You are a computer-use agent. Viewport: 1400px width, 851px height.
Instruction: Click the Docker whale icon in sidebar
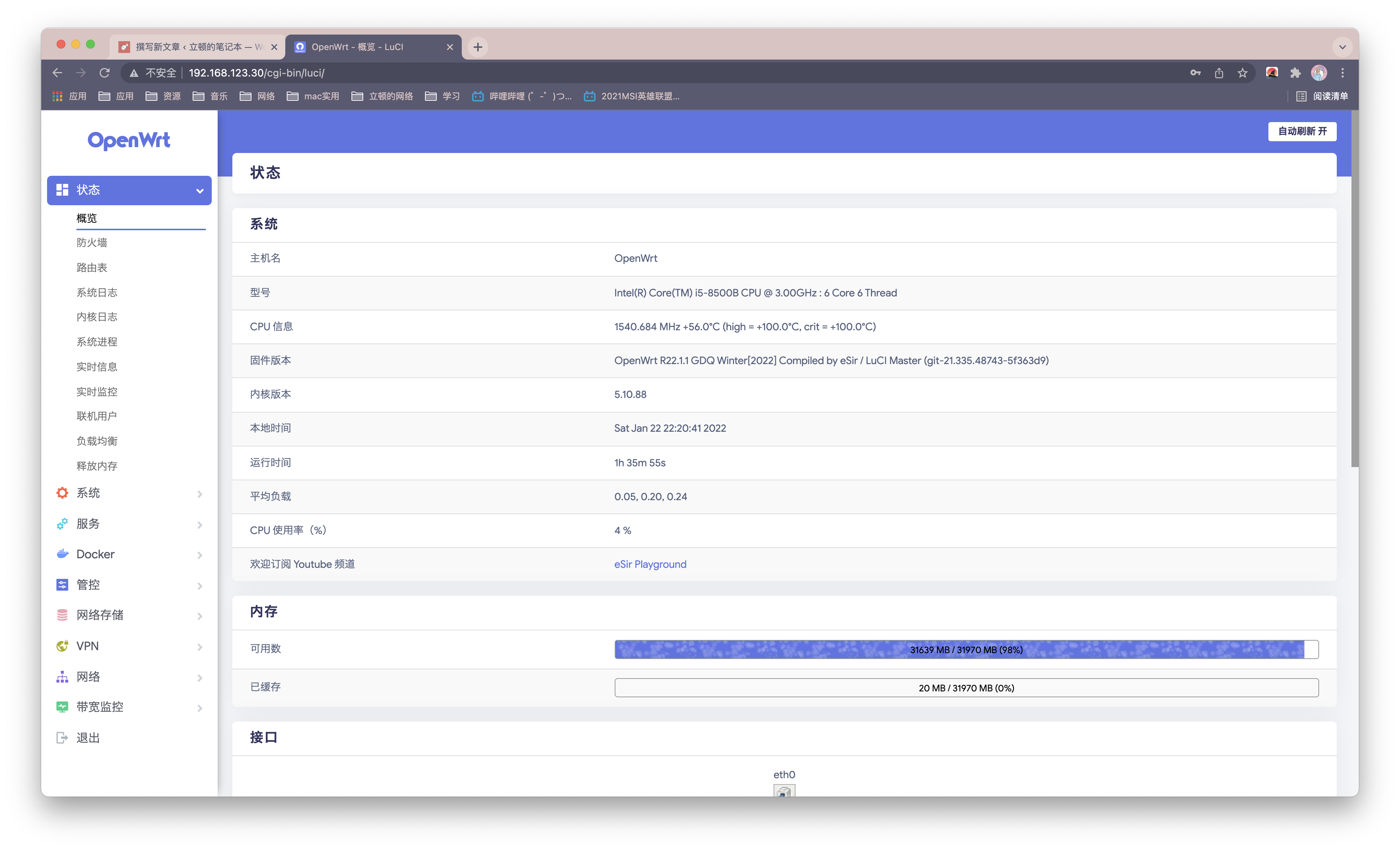tap(63, 554)
